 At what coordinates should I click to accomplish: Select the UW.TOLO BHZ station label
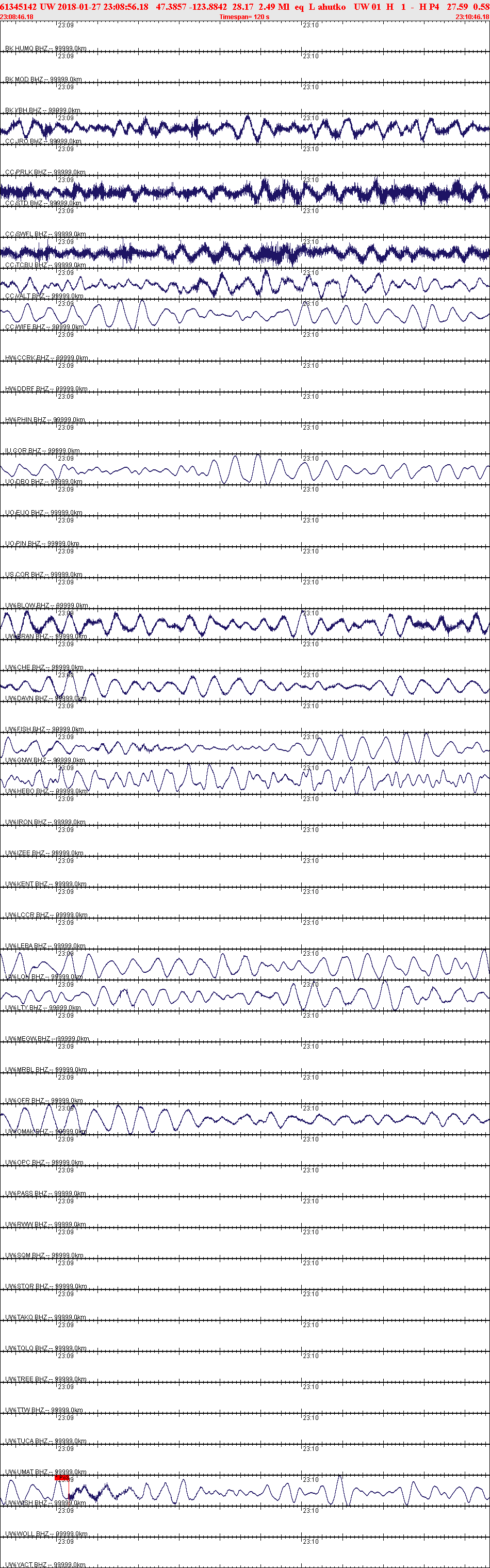point(46,1348)
